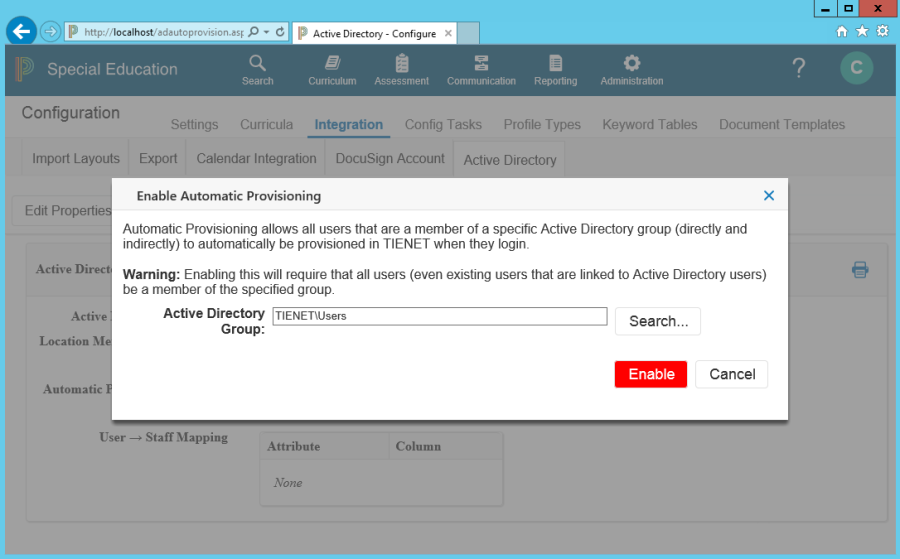Open the Assessment clipboard icon
The height and width of the screenshot is (559, 900).
(x=401, y=63)
